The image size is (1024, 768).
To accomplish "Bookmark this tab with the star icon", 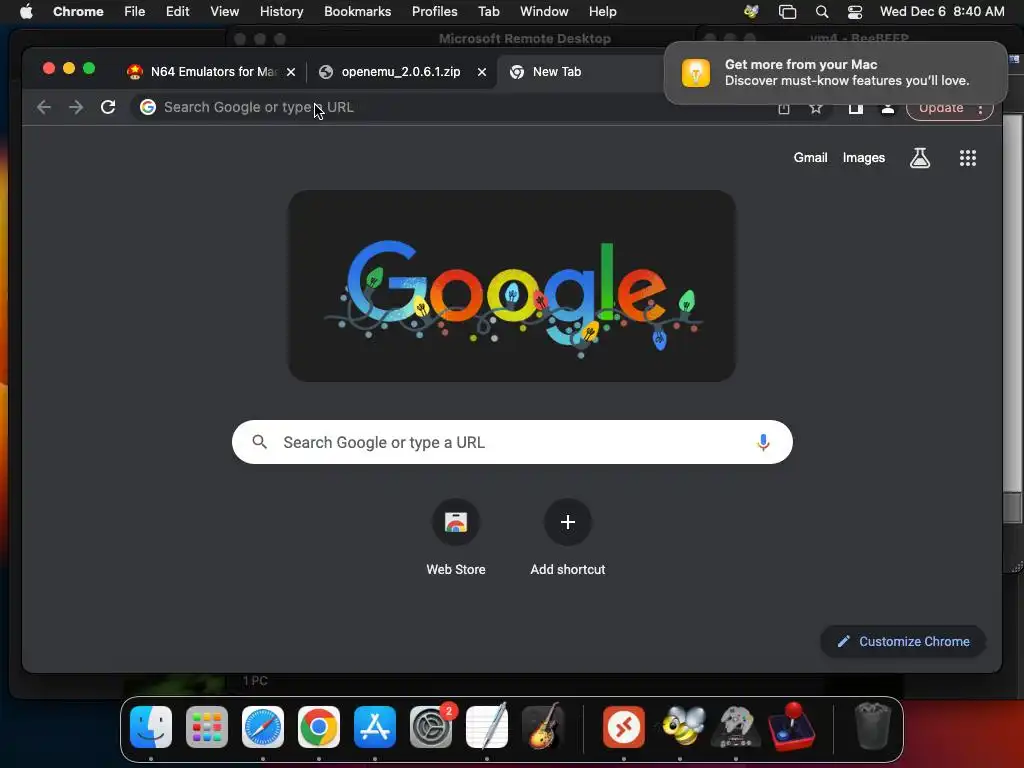I will click(816, 108).
